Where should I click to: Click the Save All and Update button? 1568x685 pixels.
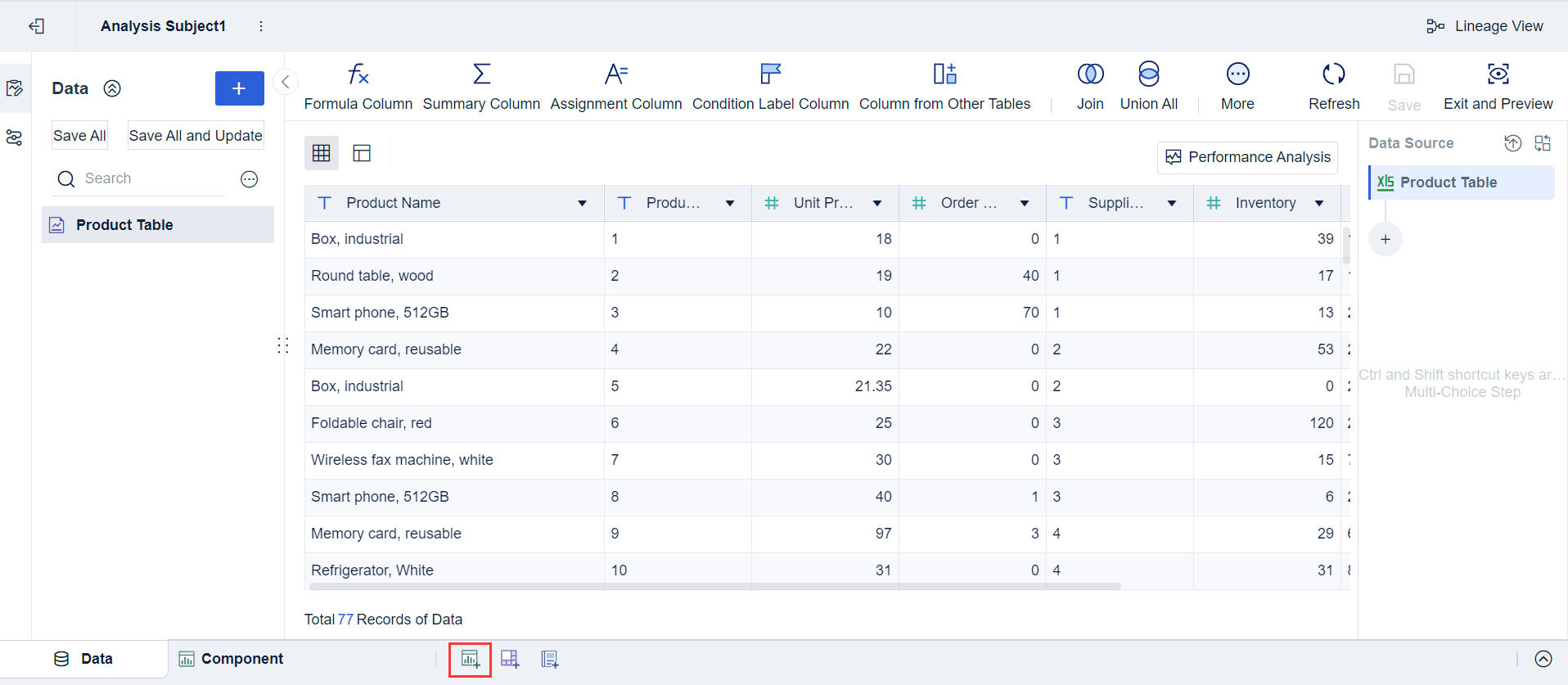point(196,136)
